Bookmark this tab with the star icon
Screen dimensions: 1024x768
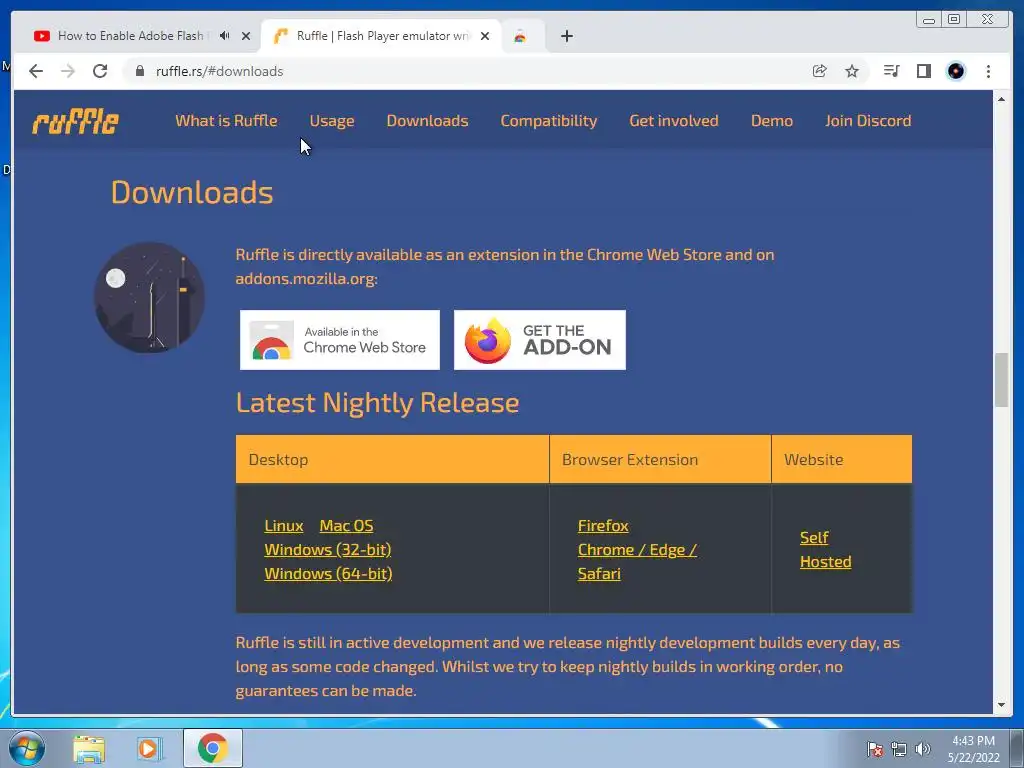pos(852,71)
